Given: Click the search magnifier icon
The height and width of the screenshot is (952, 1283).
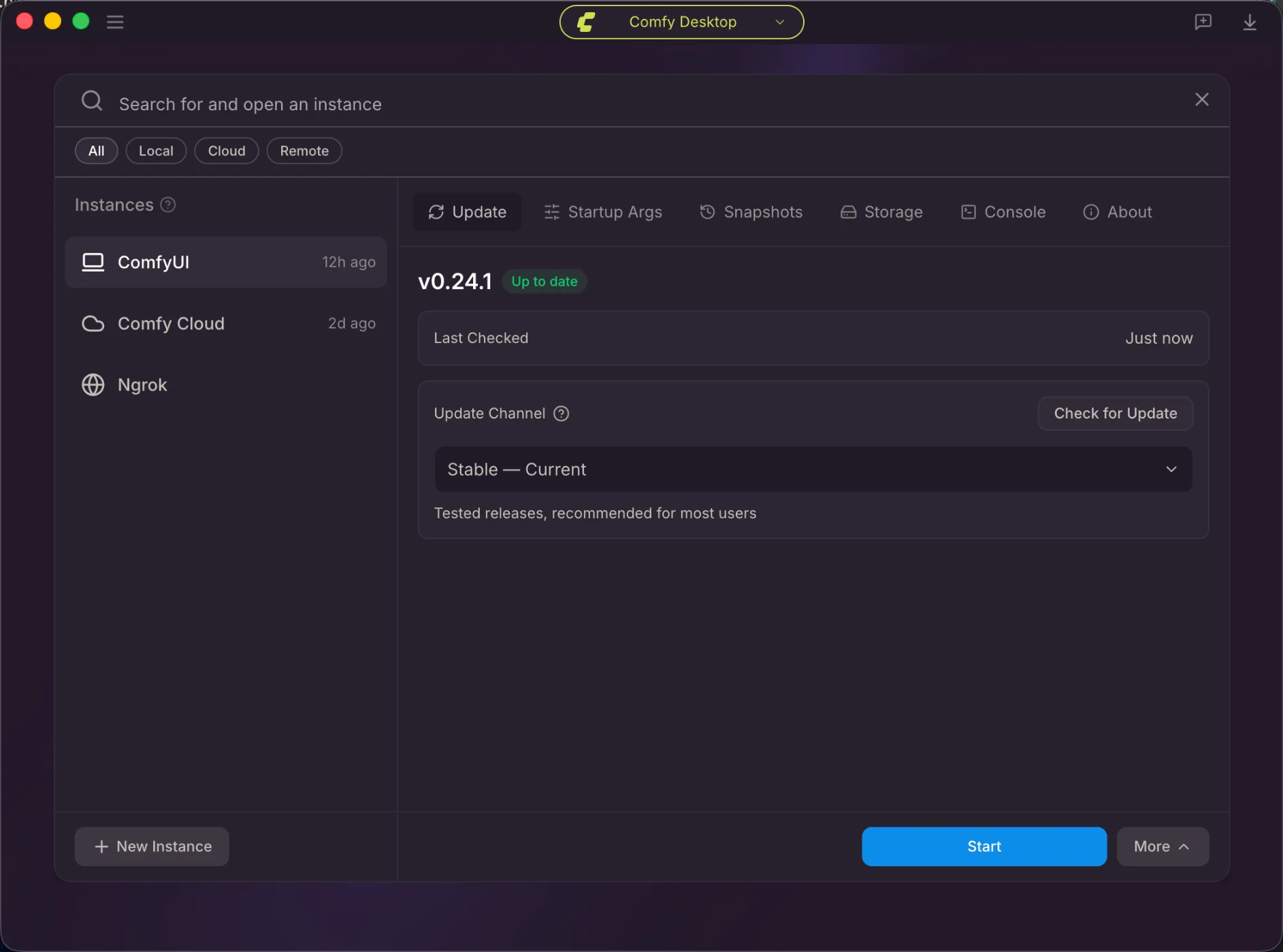Looking at the screenshot, I should point(92,101).
